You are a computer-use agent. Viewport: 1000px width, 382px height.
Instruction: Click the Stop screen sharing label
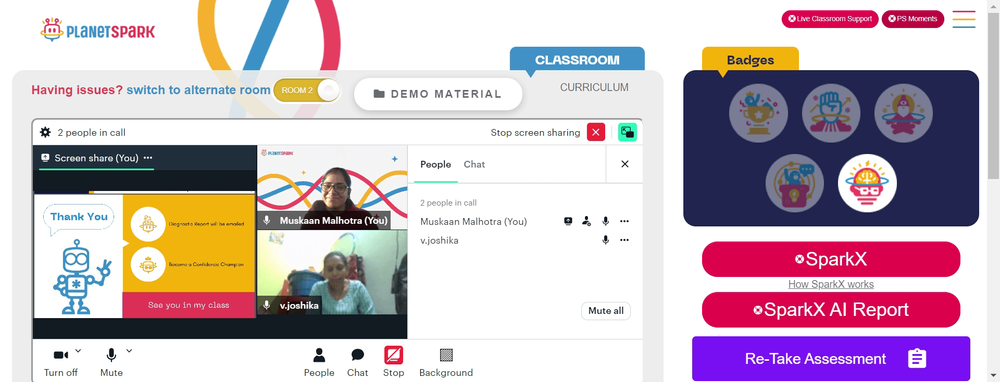pos(535,133)
